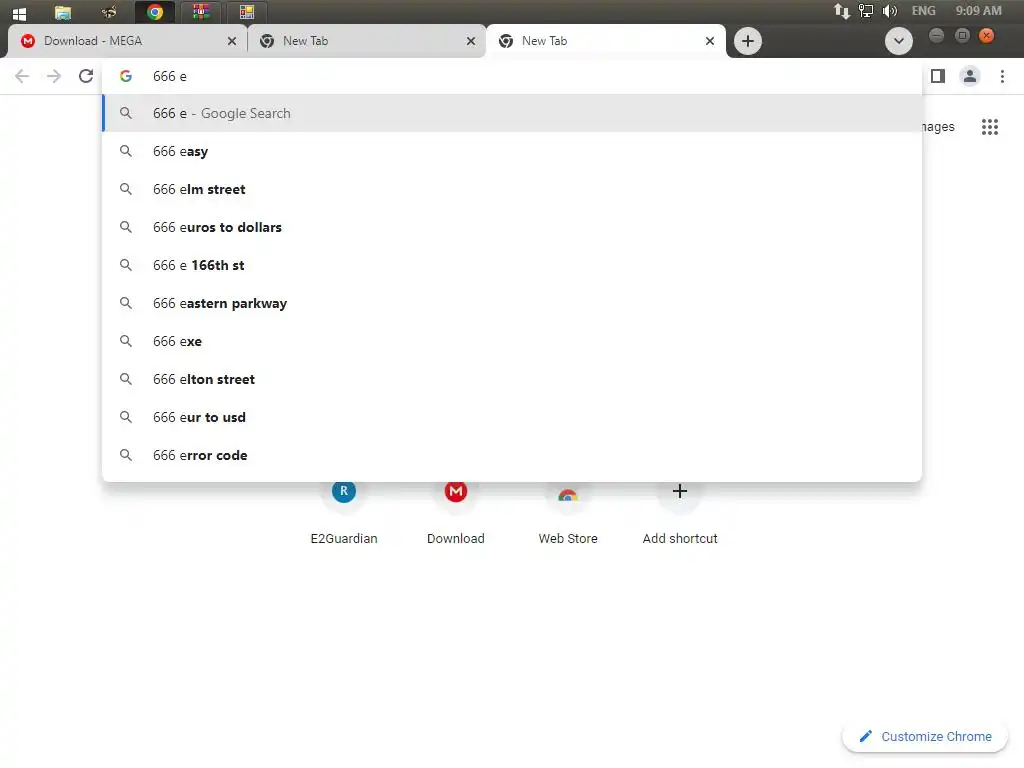Open the MEGA Download shortcut

pos(456,513)
